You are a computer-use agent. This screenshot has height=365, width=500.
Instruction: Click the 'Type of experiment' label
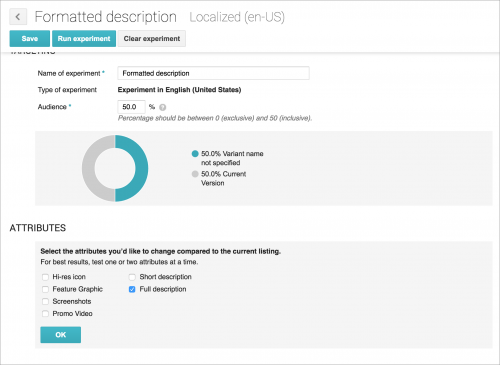(x=67, y=90)
